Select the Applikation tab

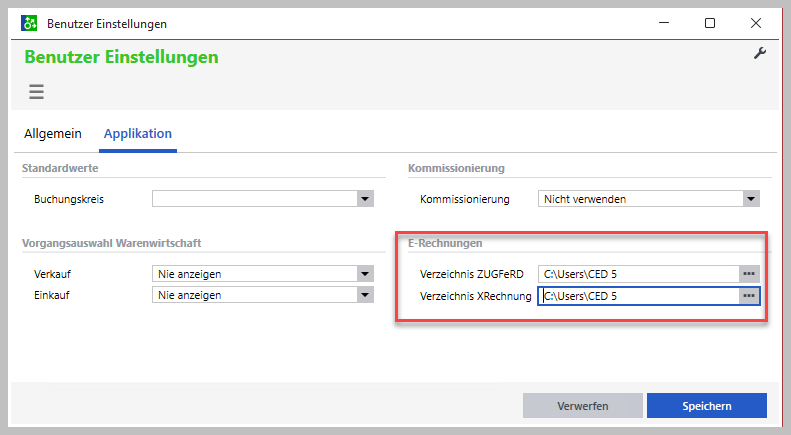[x=138, y=134]
